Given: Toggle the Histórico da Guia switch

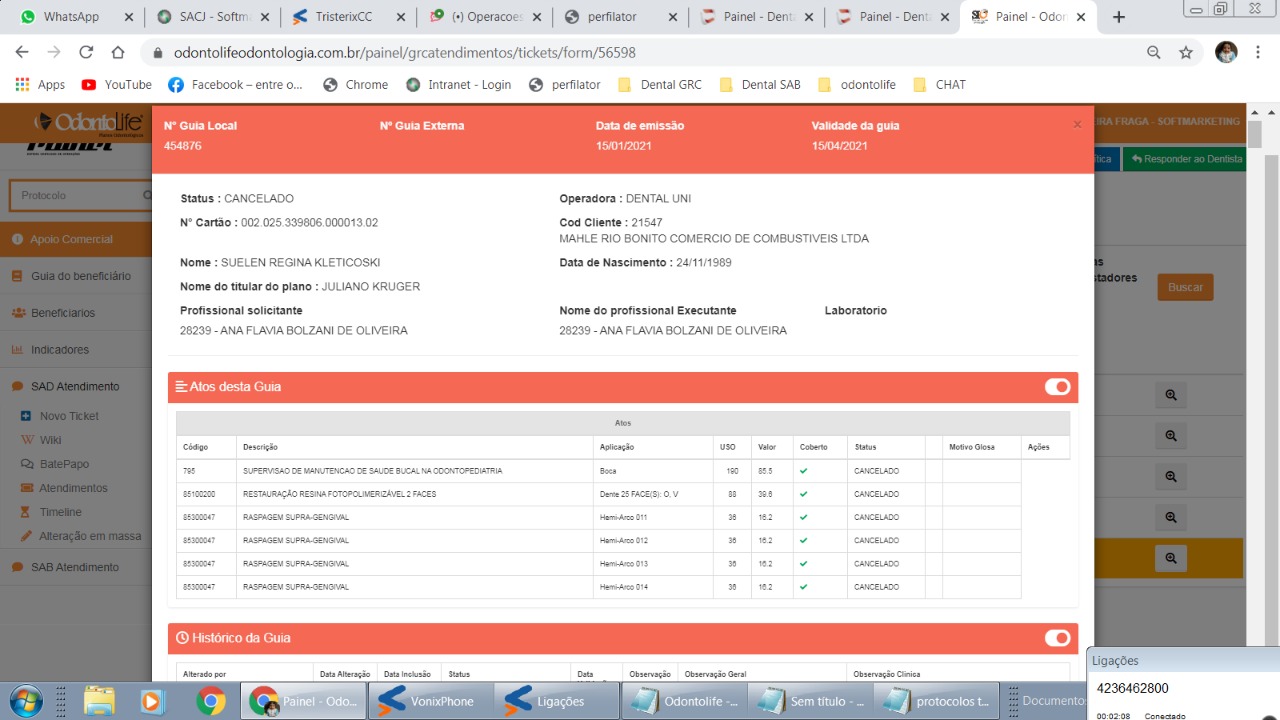Looking at the screenshot, I should 1057,638.
